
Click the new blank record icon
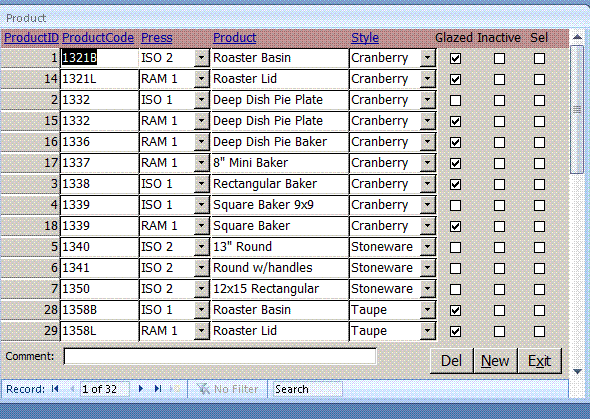click(x=175, y=389)
